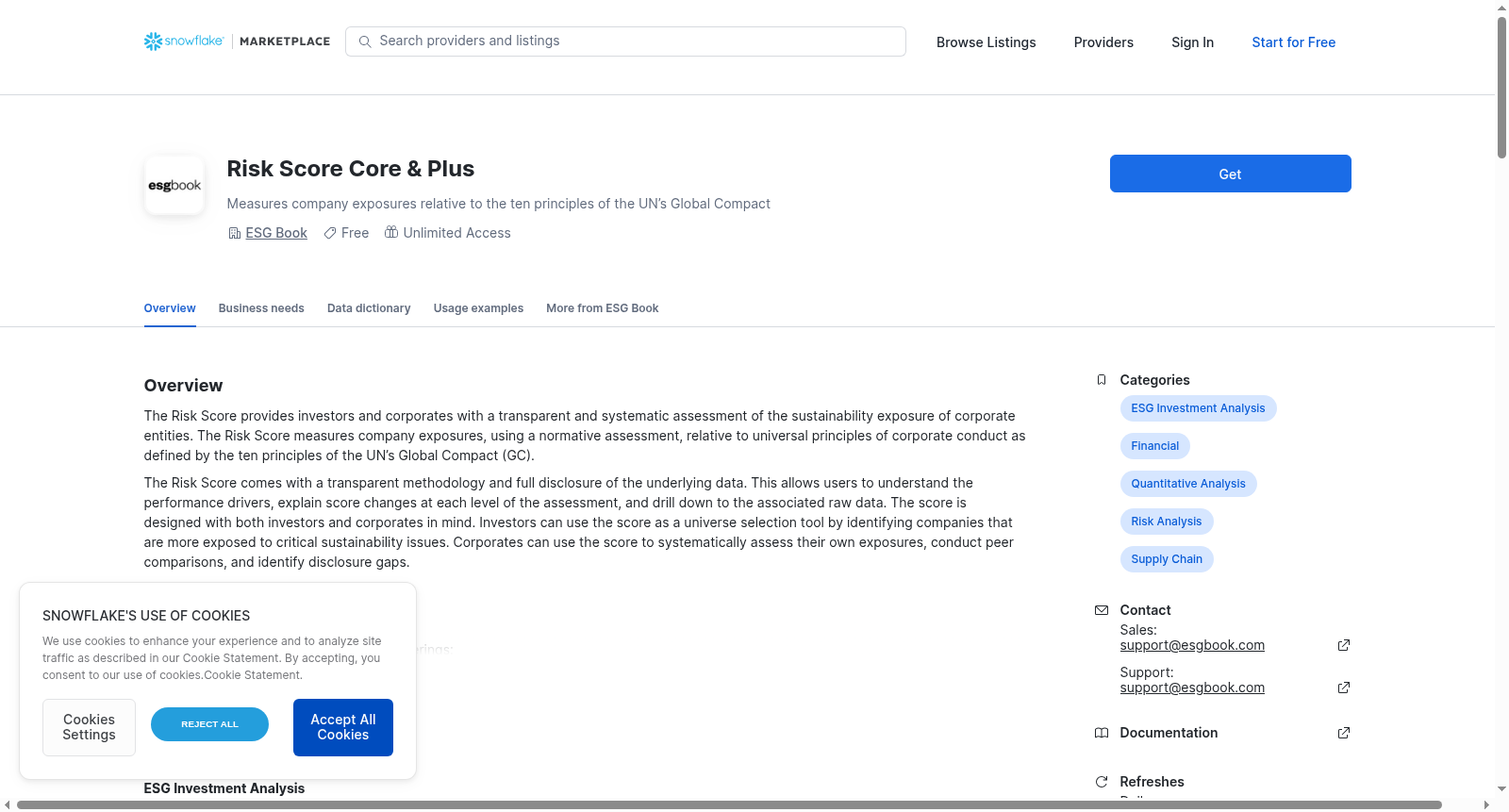Click the SNOWFLAKE'S USE OF COOKIES heading
The image size is (1509, 812).
[x=146, y=616]
